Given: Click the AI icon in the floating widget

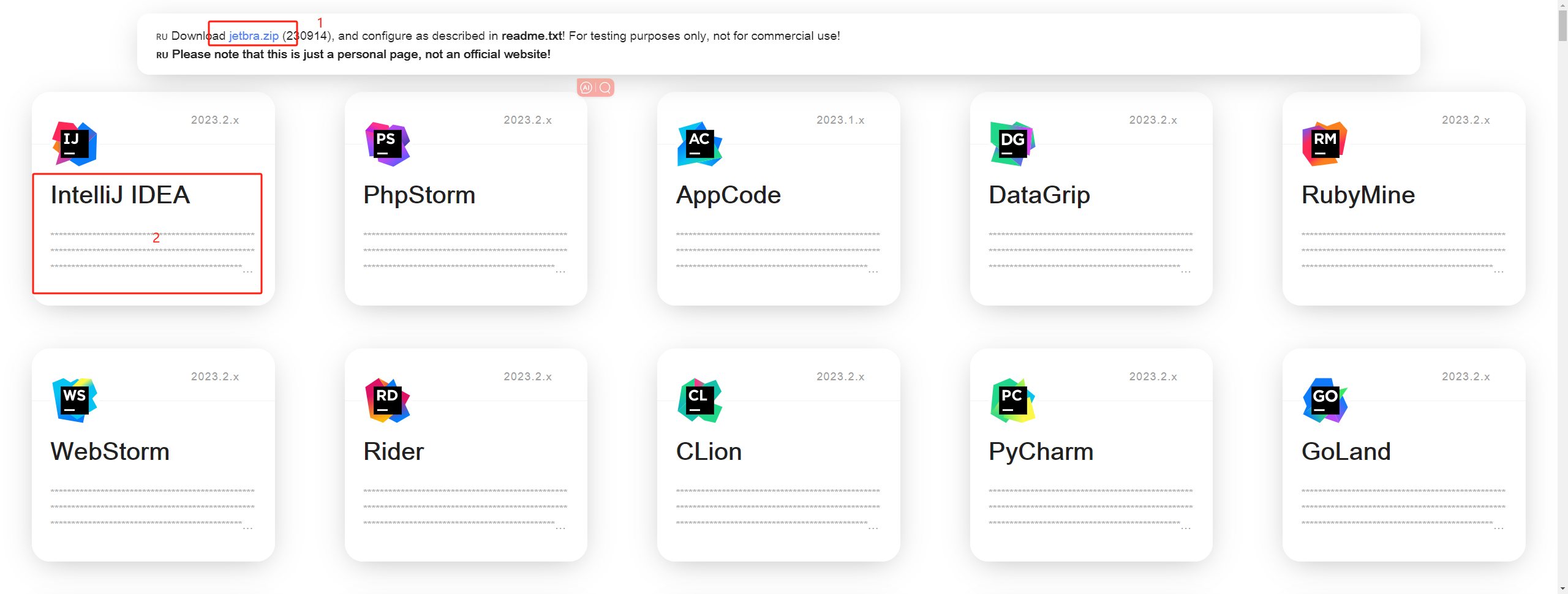Looking at the screenshot, I should [586, 88].
